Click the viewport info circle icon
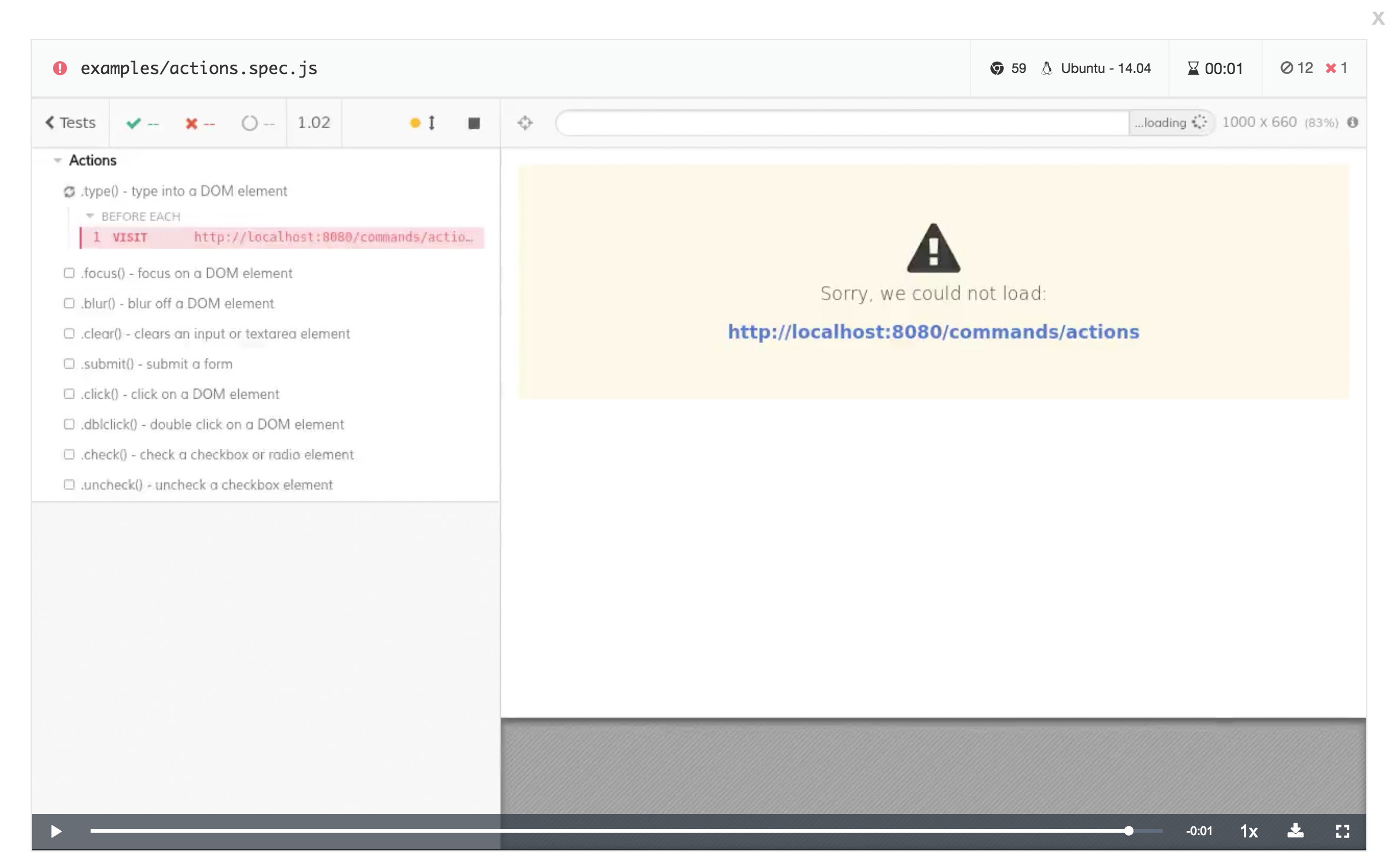1398x868 pixels. tap(1353, 123)
